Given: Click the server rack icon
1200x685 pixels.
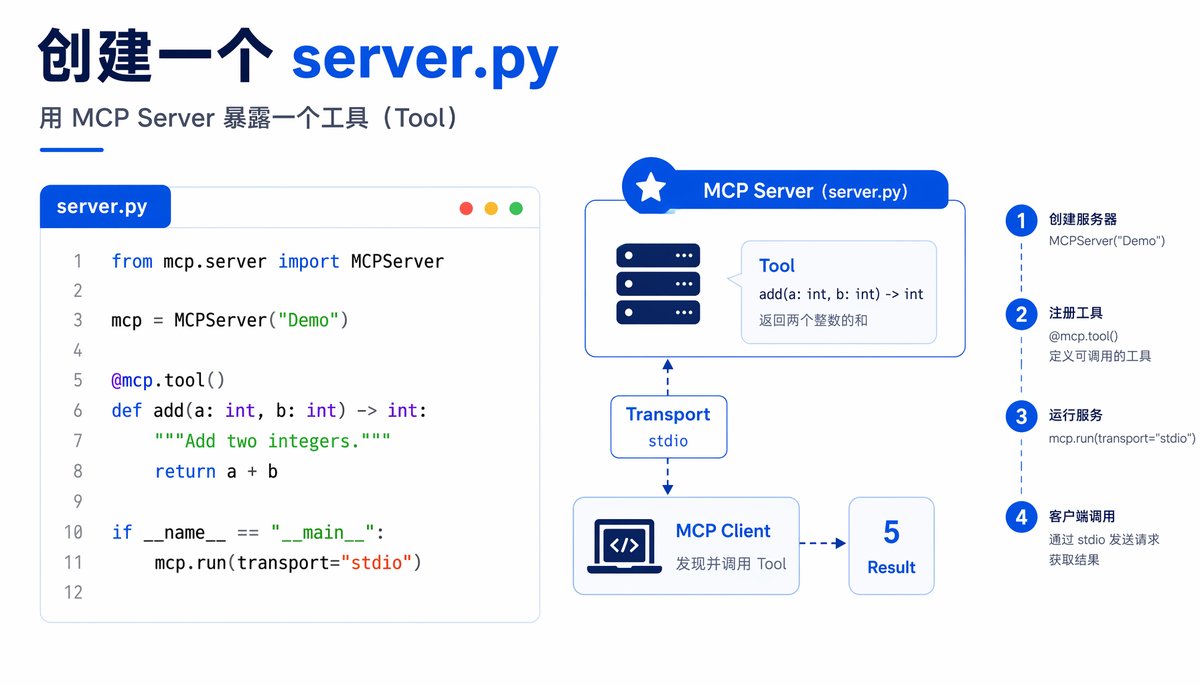Looking at the screenshot, I should (x=658, y=284).
